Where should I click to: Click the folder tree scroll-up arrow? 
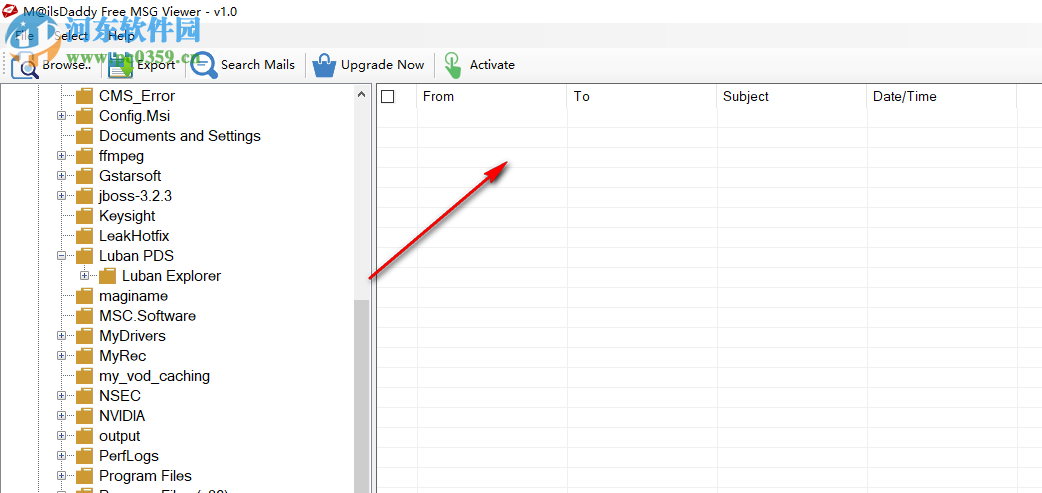(362, 94)
